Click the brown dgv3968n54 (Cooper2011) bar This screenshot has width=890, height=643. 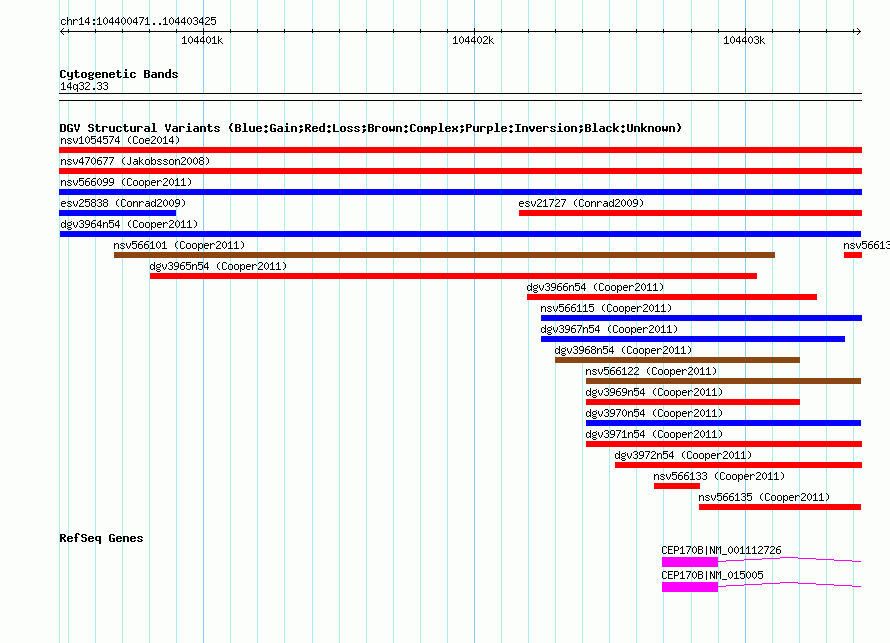click(x=678, y=360)
